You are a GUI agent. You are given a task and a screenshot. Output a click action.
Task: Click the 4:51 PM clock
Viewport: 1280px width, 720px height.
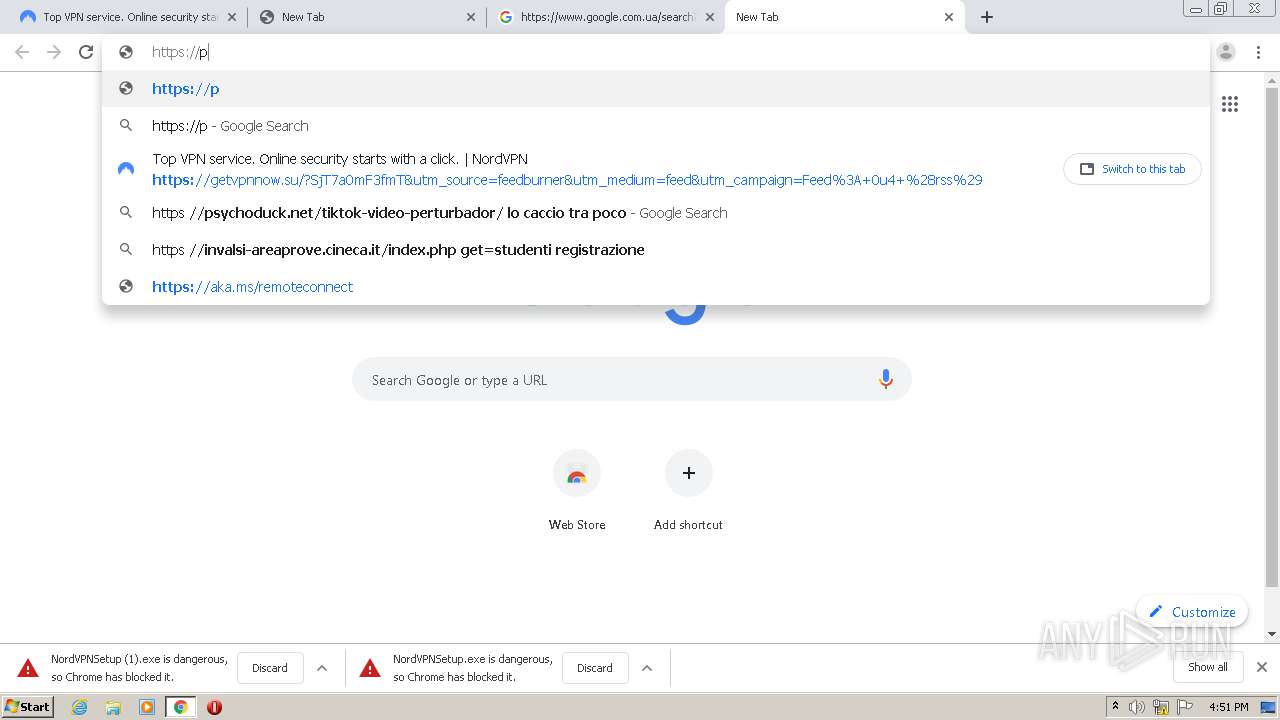click(1229, 707)
